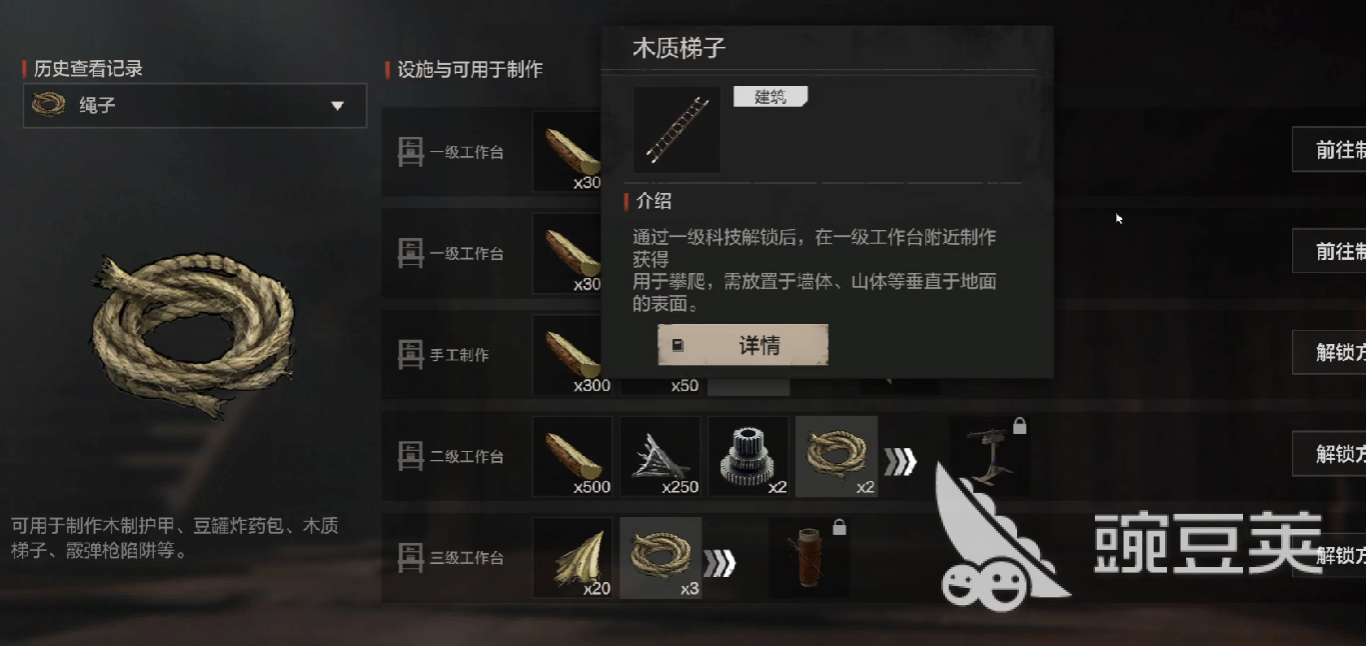This screenshot has width=1366, height=646.
Task: Select the fiber x250 material icon
Action: tap(660, 456)
